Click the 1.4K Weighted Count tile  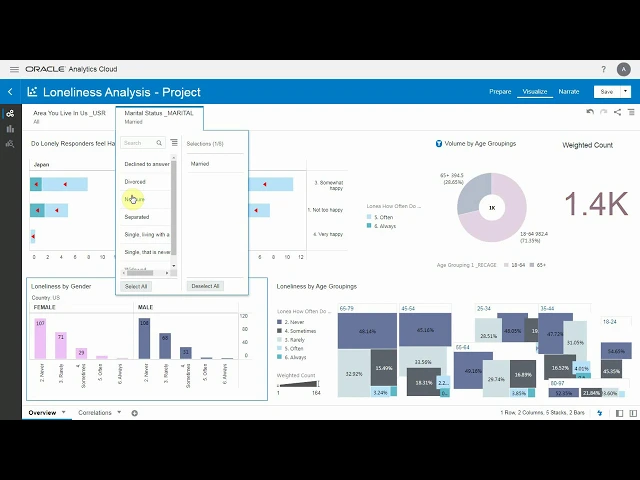pyautogui.click(x=596, y=203)
